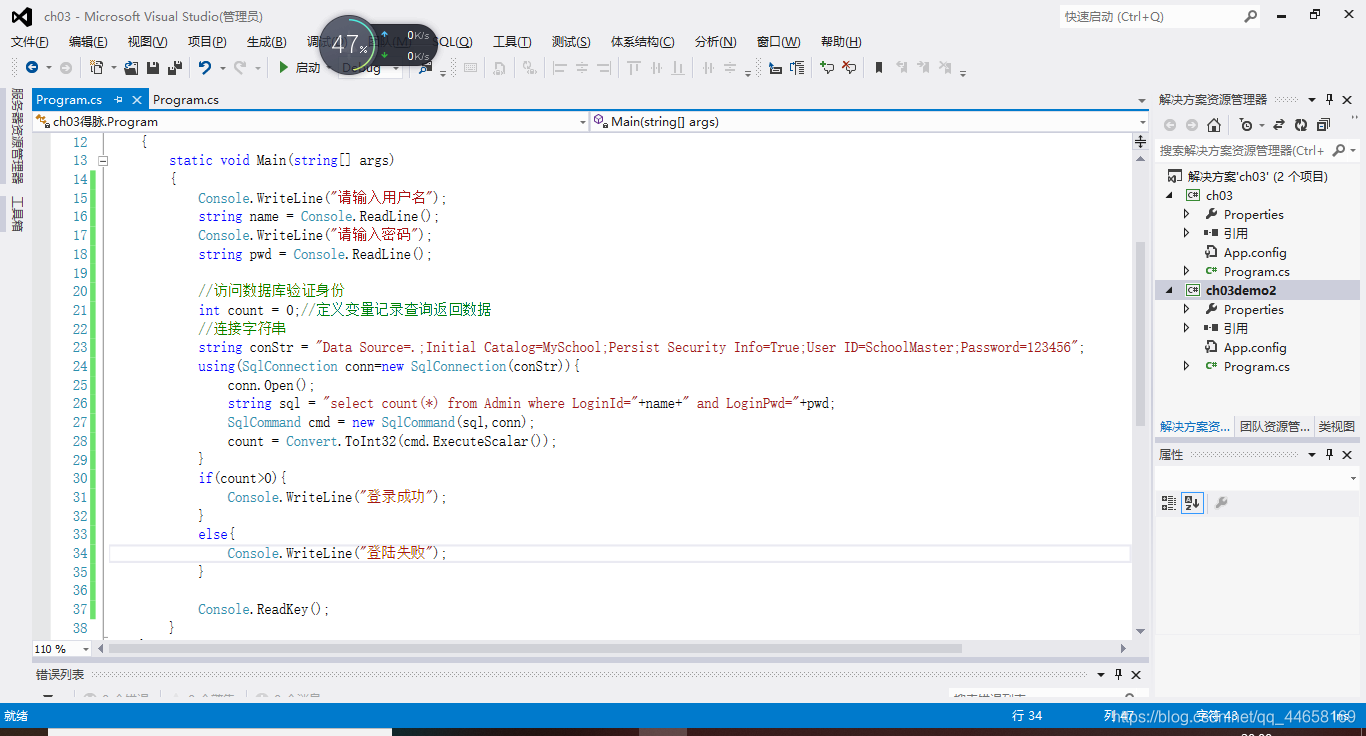This screenshot has width=1366, height=736.
Task: Click the App.config file under ch03demo2
Action: coord(1254,347)
